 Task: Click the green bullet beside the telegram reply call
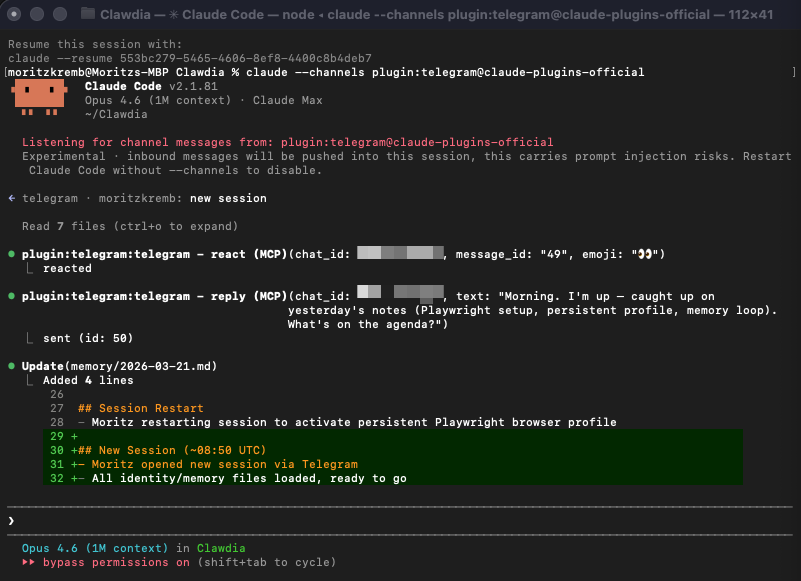[11, 296]
